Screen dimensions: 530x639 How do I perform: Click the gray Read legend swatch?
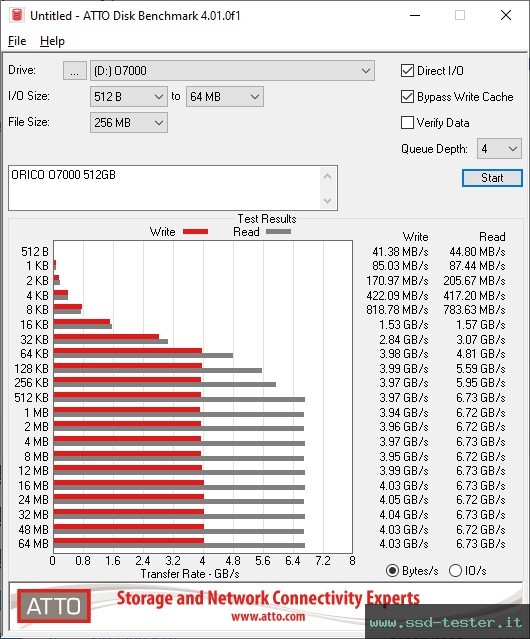[278, 231]
